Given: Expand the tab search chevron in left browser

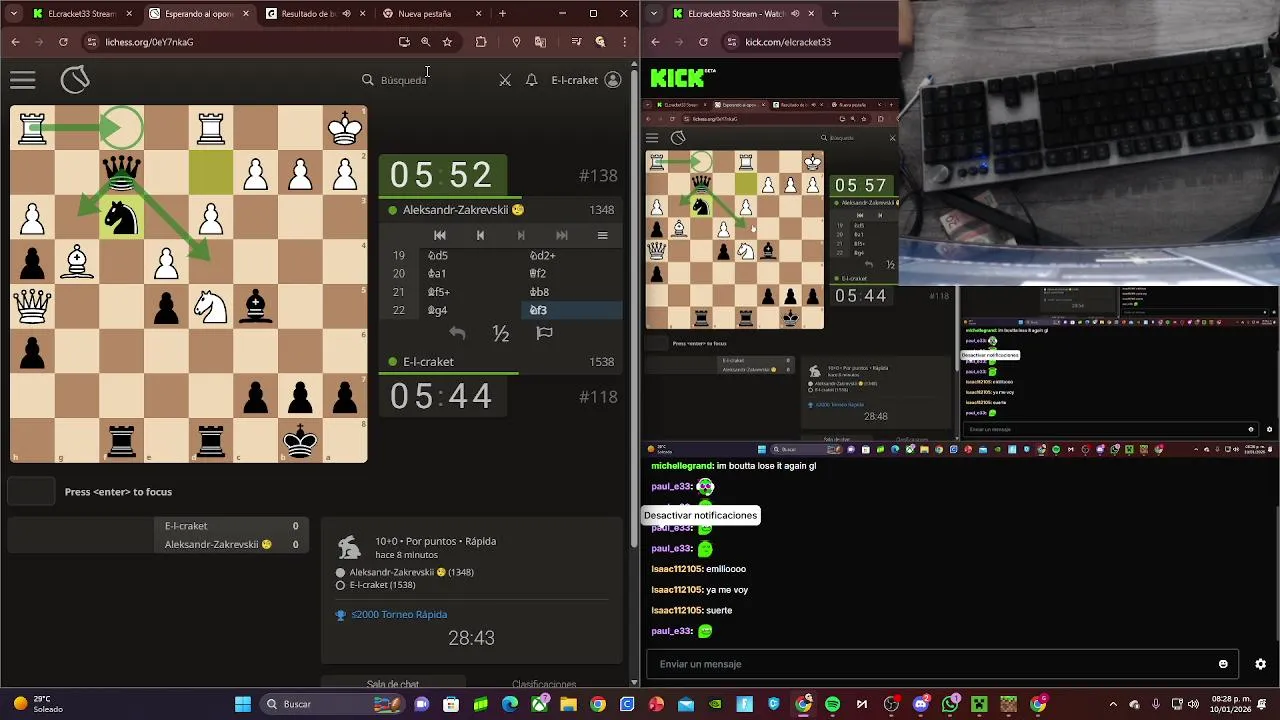Looking at the screenshot, I should pos(15,14).
